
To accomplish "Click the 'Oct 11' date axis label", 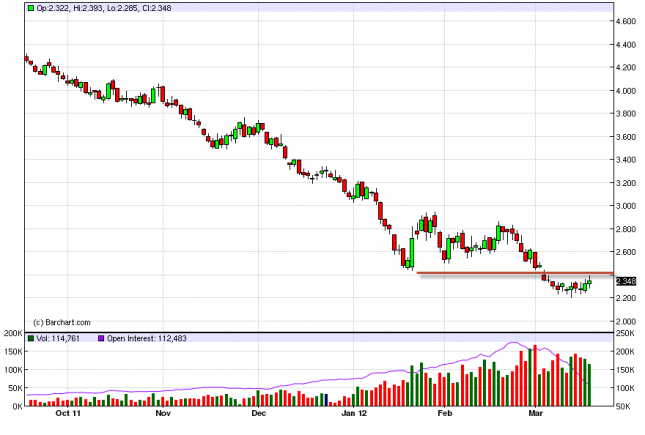I will (x=68, y=413).
